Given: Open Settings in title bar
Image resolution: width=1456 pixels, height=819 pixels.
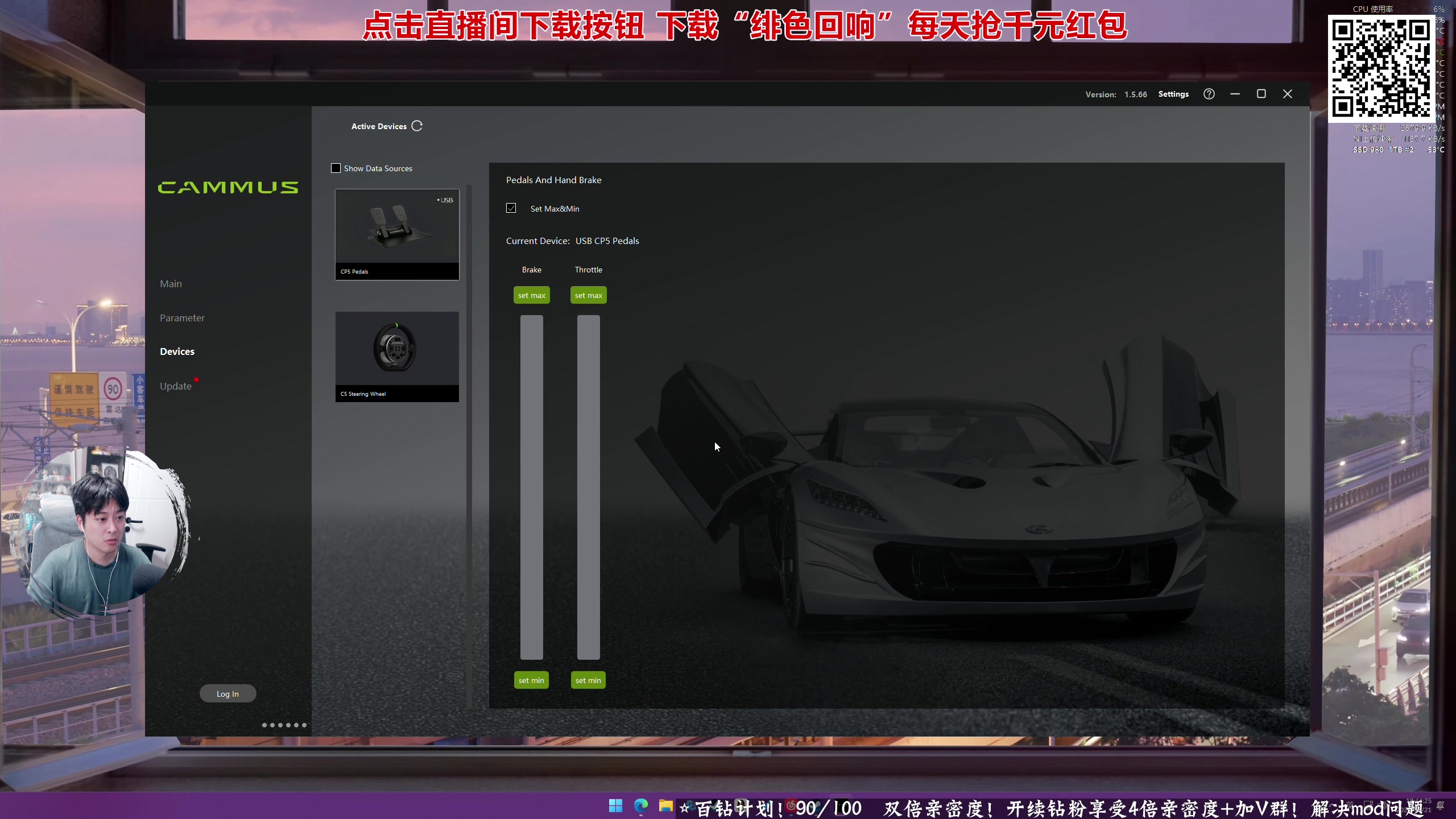Looking at the screenshot, I should [x=1173, y=94].
